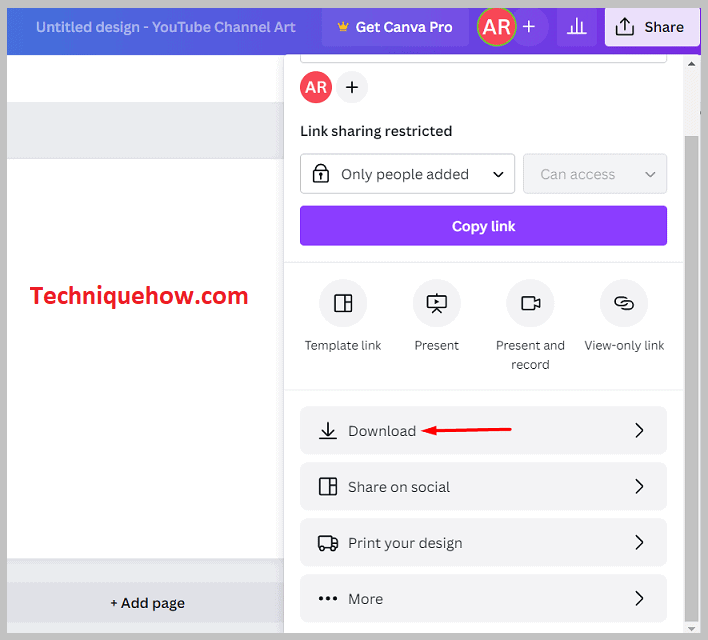708x640 pixels.
Task: Open 'Can access' permission dropdown
Action: click(595, 174)
